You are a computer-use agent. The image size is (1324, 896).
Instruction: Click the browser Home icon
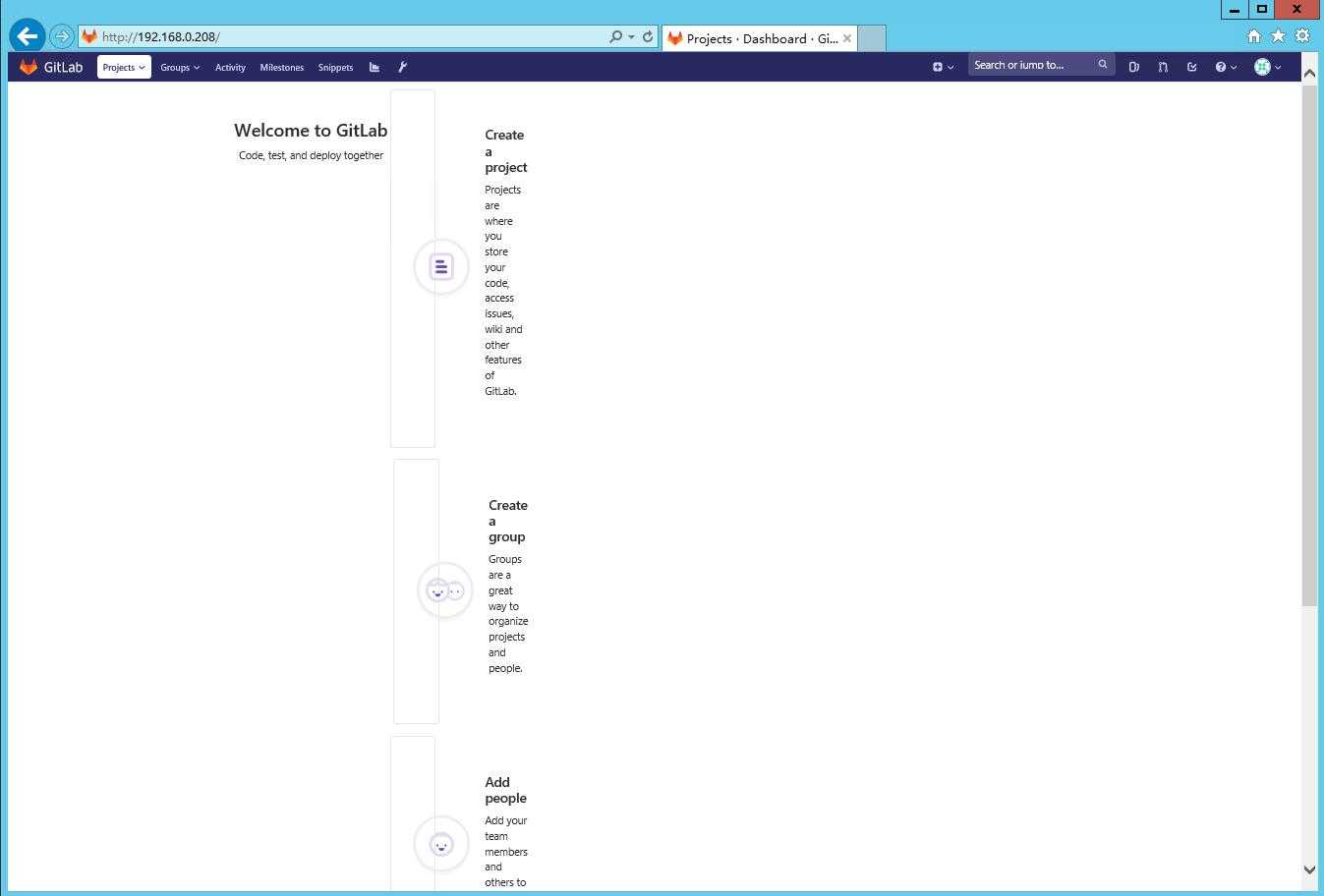tap(1254, 35)
